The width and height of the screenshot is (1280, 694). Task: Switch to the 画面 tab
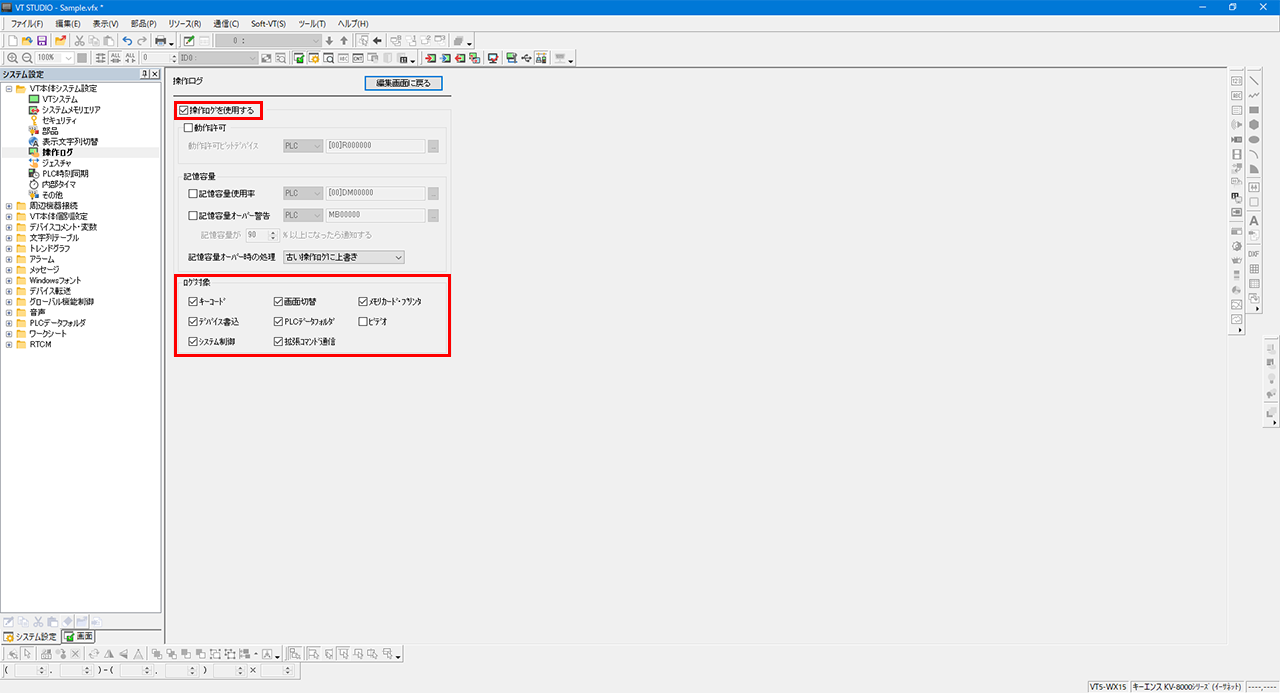click(x=79, y=636)
